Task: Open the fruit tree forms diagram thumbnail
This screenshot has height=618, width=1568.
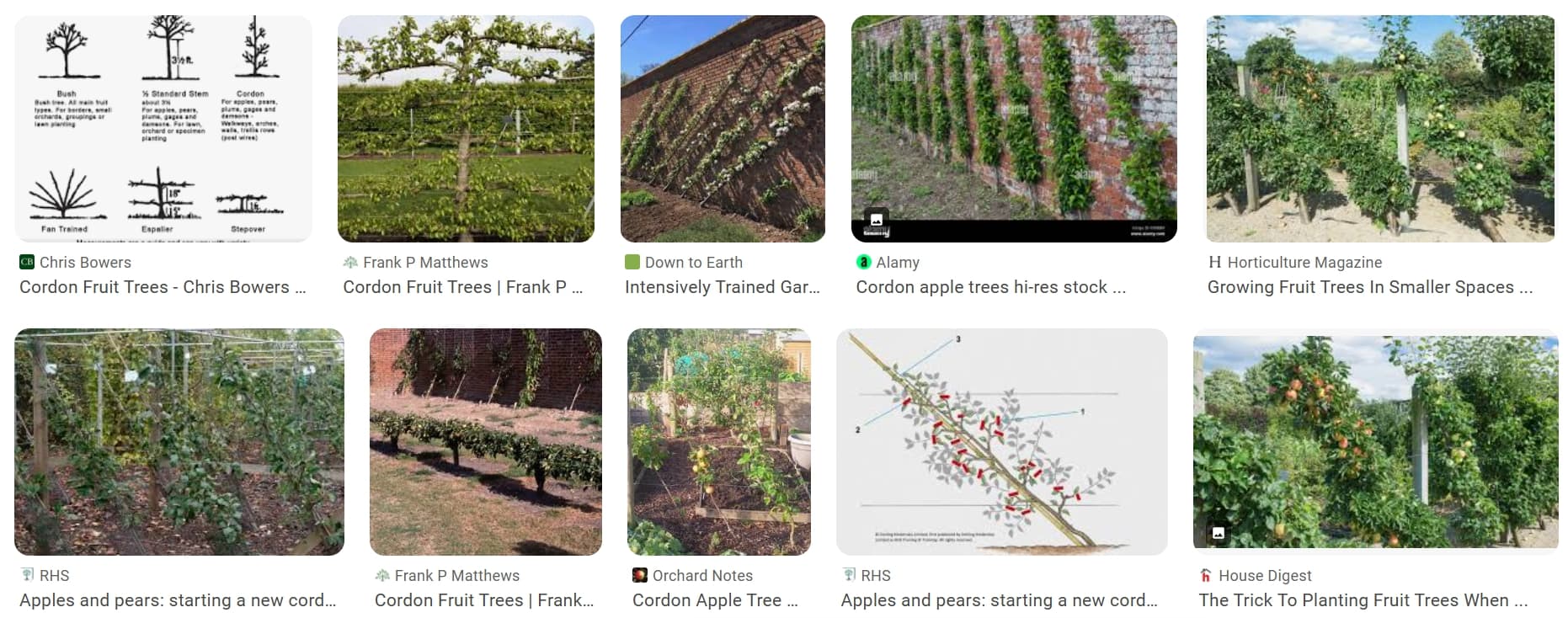Action: (163, 128)
